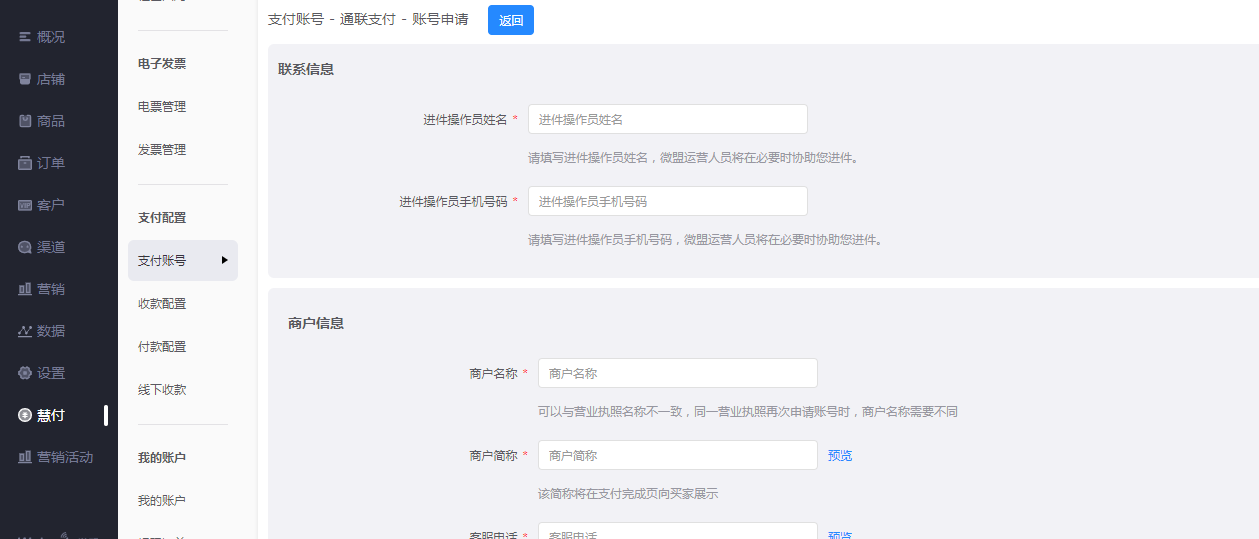Click into the 进件操作员手机号码 field
Image resolution: width=1259 pixels, height=539 pixels.
(x=667, y=201)
